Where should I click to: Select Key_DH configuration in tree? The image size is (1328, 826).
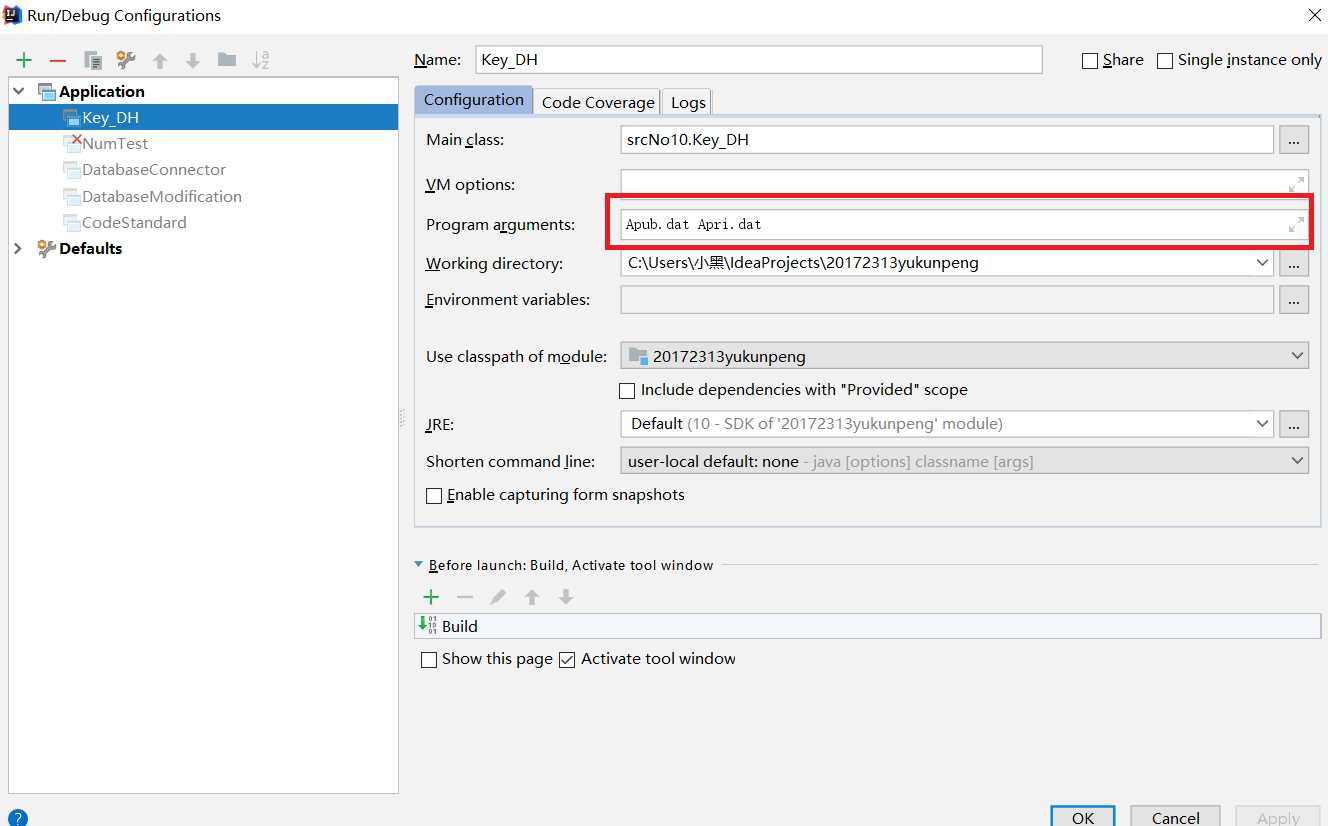click(204, 117)
